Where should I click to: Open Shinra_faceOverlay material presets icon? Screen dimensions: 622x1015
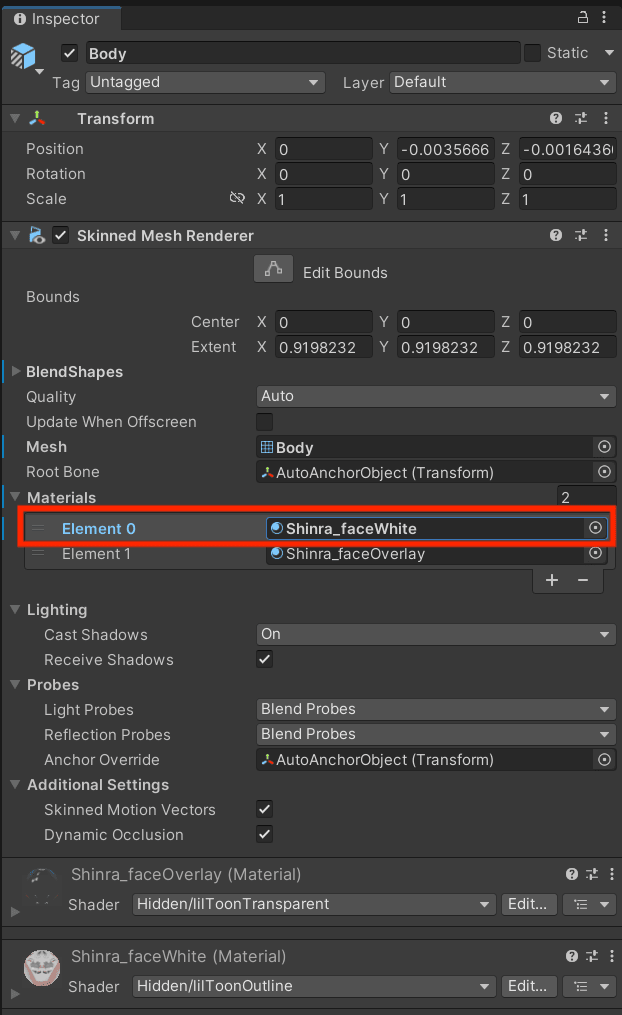(592, 875)
